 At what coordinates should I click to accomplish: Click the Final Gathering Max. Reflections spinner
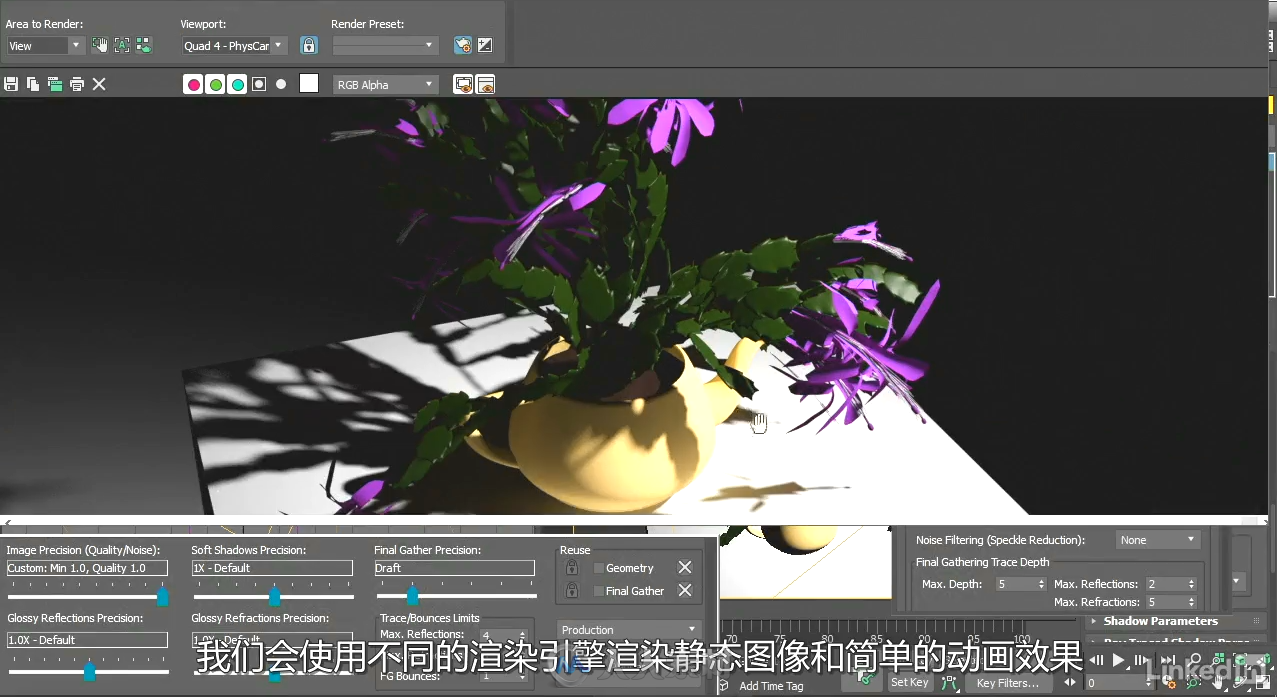1191,584
